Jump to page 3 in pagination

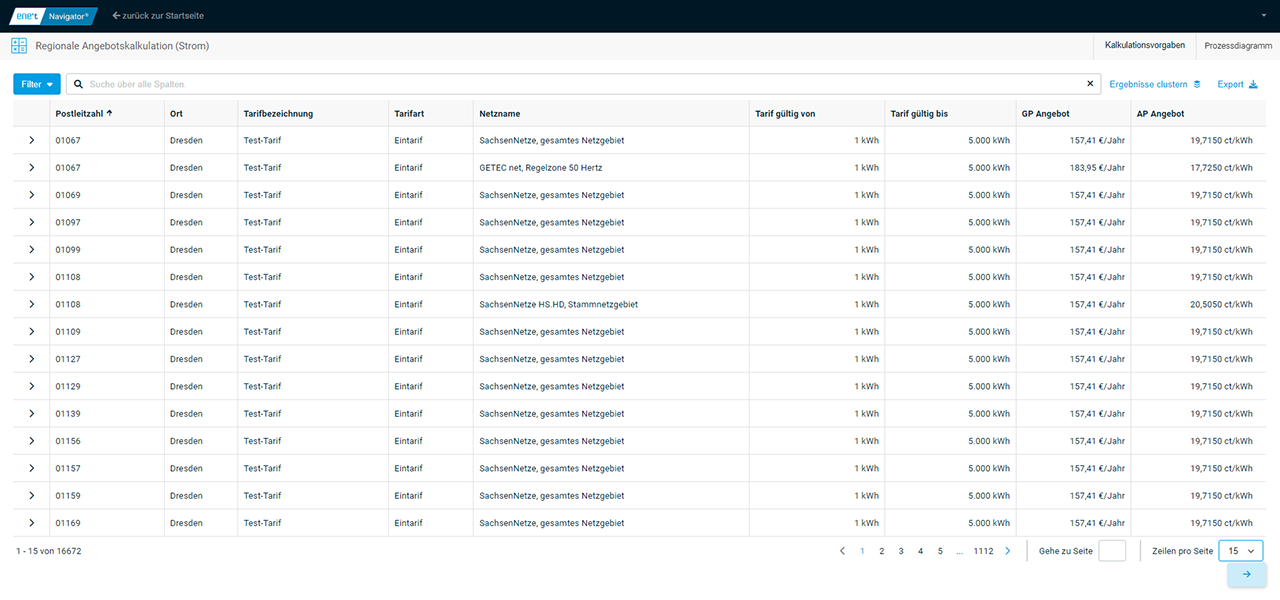(x=901, y=551)
